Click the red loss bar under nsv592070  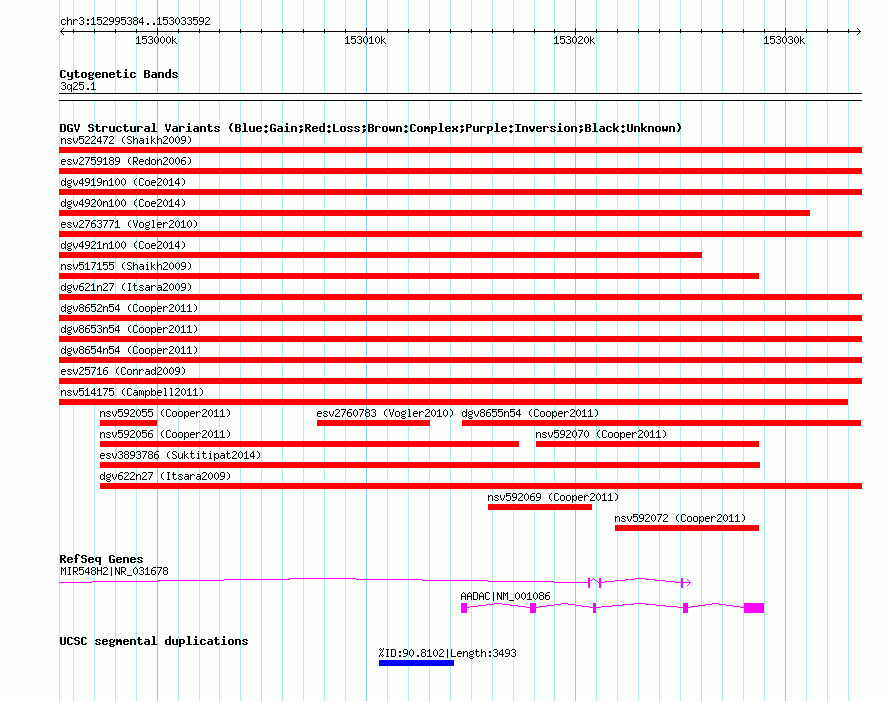648,444
